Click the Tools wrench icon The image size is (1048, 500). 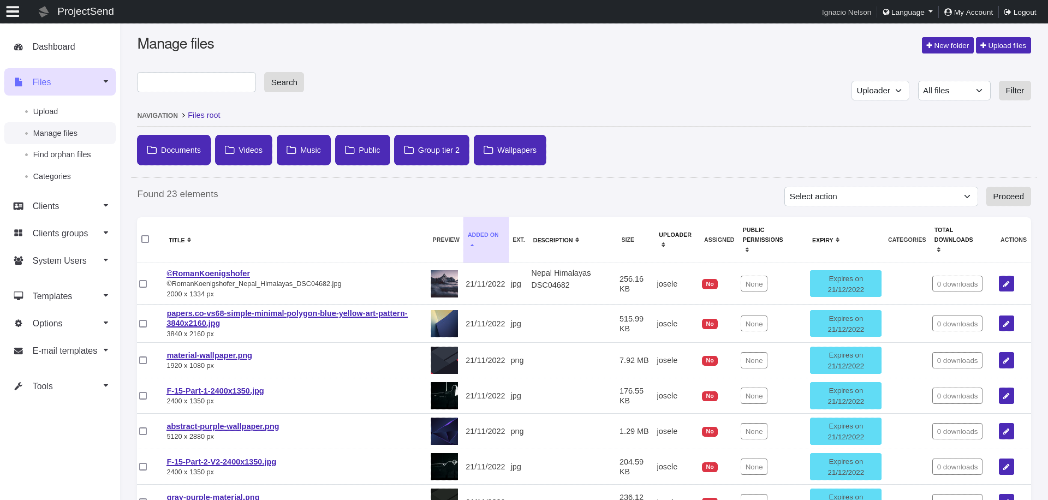19,386
